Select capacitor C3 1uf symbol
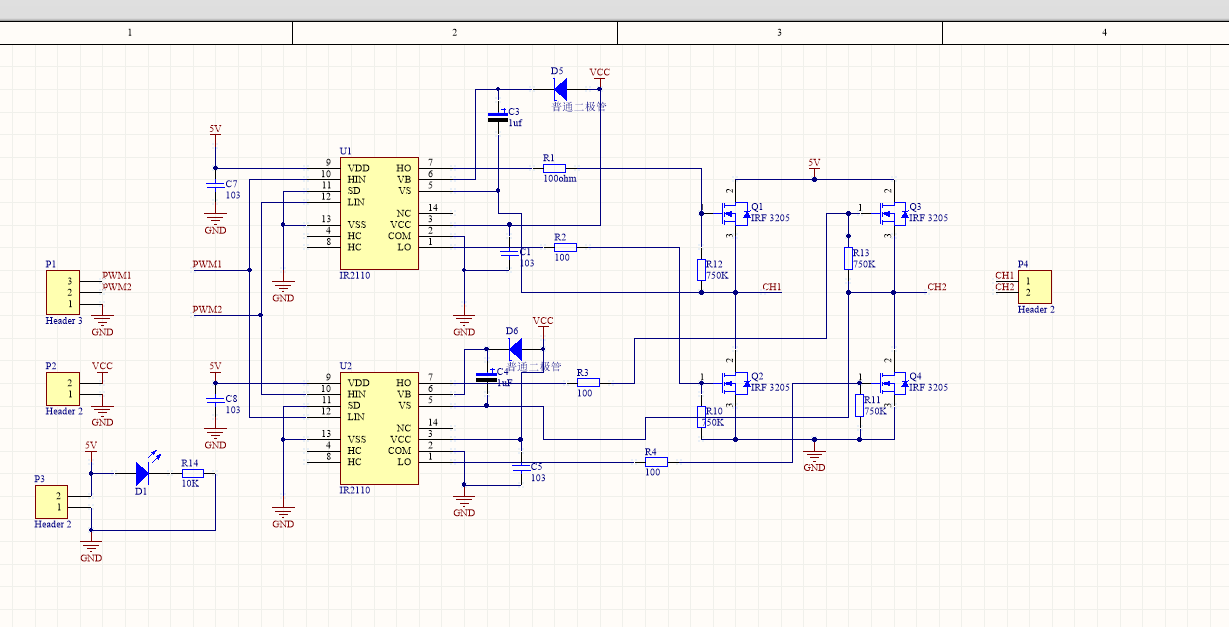The image size is (1229, 627). tap(498, 118)
